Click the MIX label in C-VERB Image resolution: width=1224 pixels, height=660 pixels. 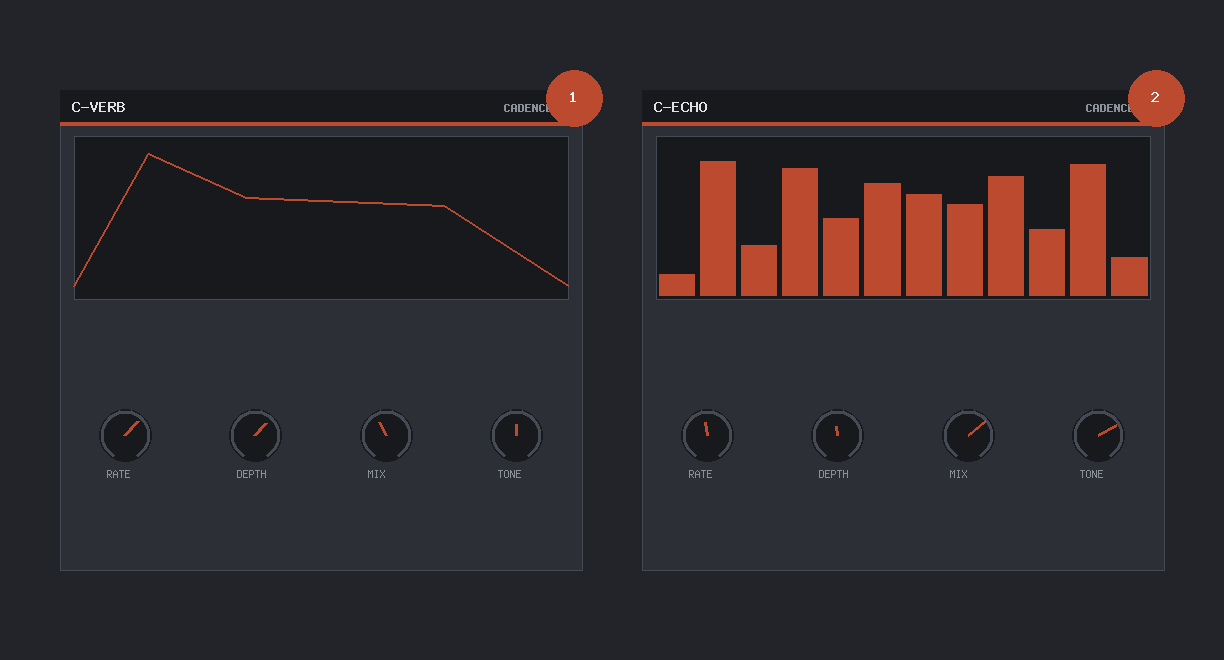coord(376,474)
